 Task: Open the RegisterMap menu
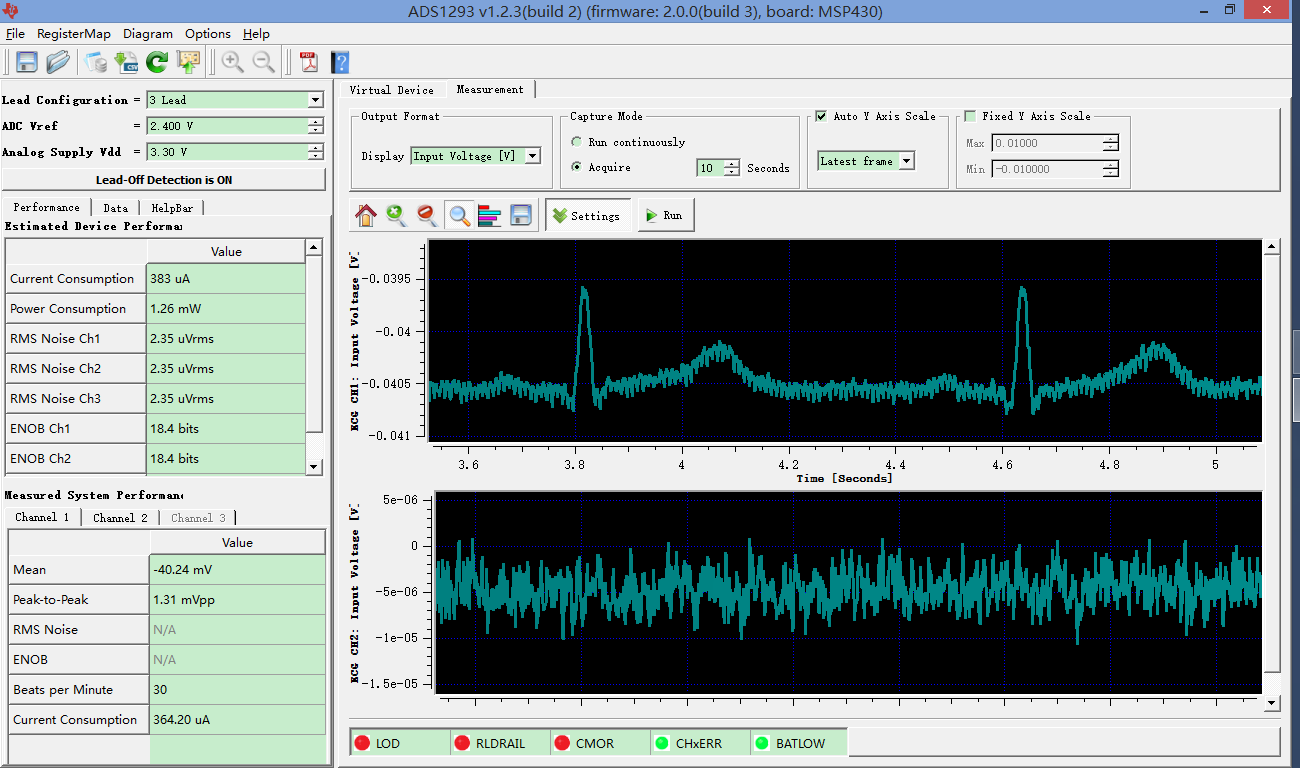pos(74,34)
